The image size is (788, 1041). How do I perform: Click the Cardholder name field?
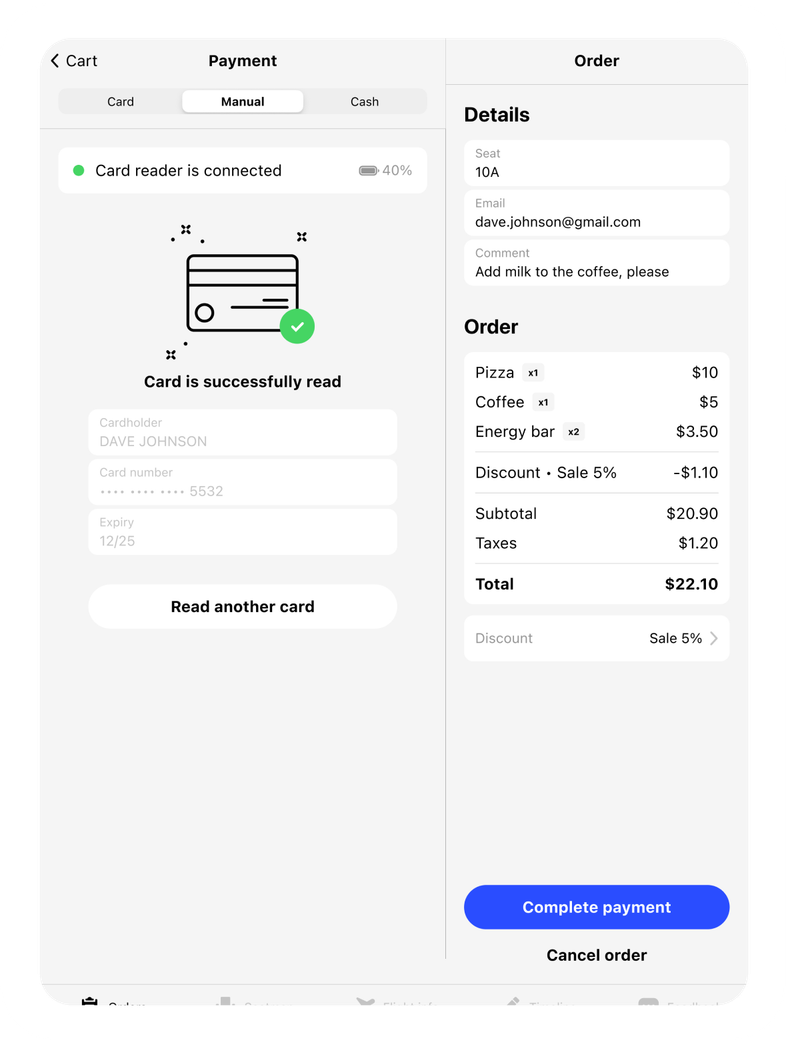pos(242,432)
